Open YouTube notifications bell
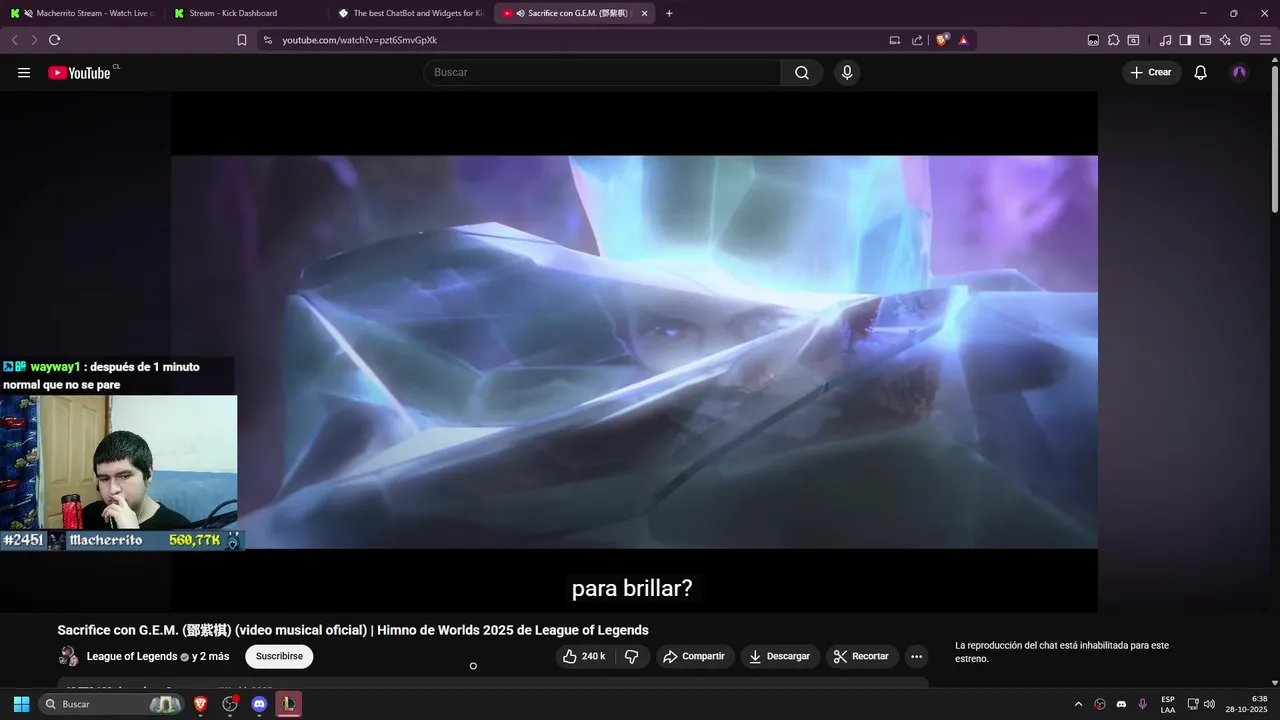 tap(1201, 72)
